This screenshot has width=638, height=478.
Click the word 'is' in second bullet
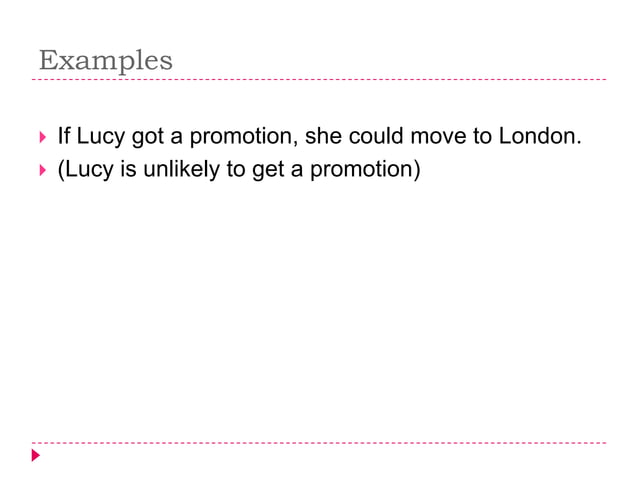point(128,169)
